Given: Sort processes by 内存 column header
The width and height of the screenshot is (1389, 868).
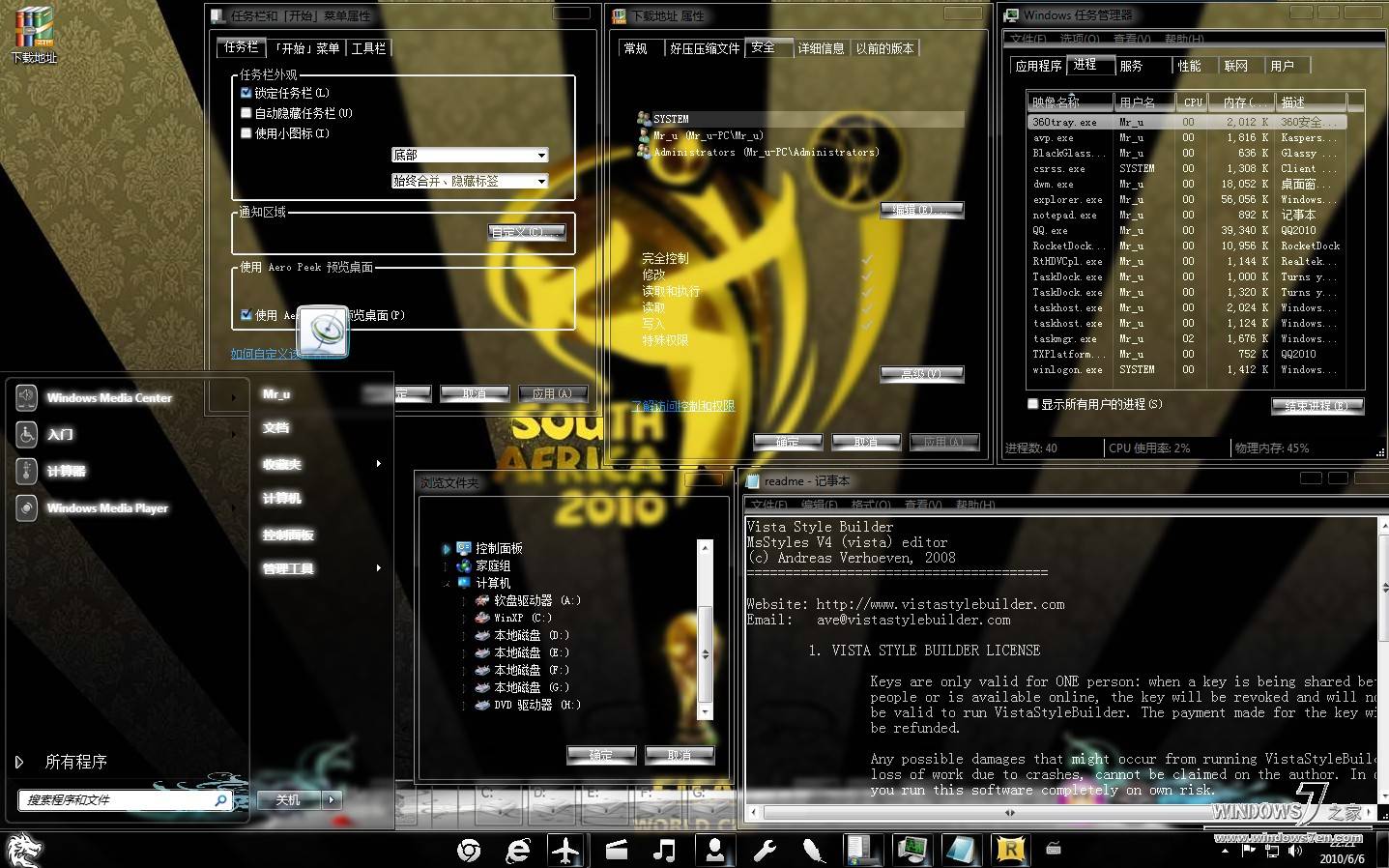Looking at the screenshot, I should (x=1241, y=101).
